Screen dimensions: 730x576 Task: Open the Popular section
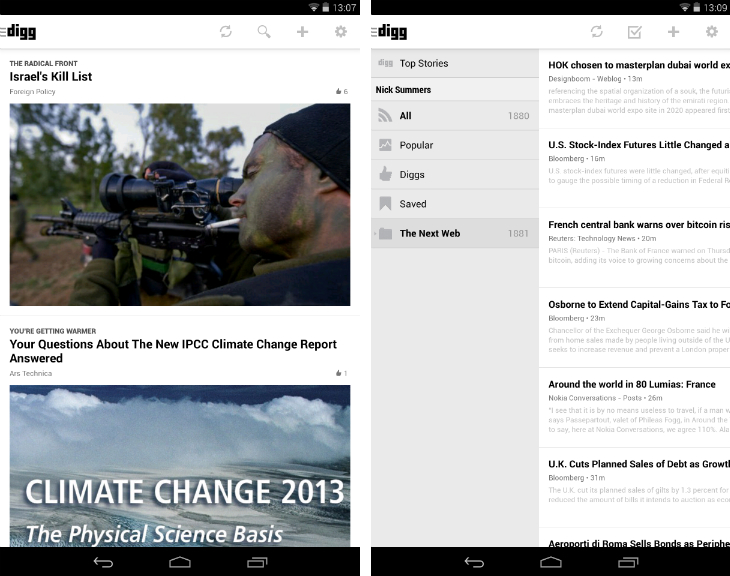[455, 145]
